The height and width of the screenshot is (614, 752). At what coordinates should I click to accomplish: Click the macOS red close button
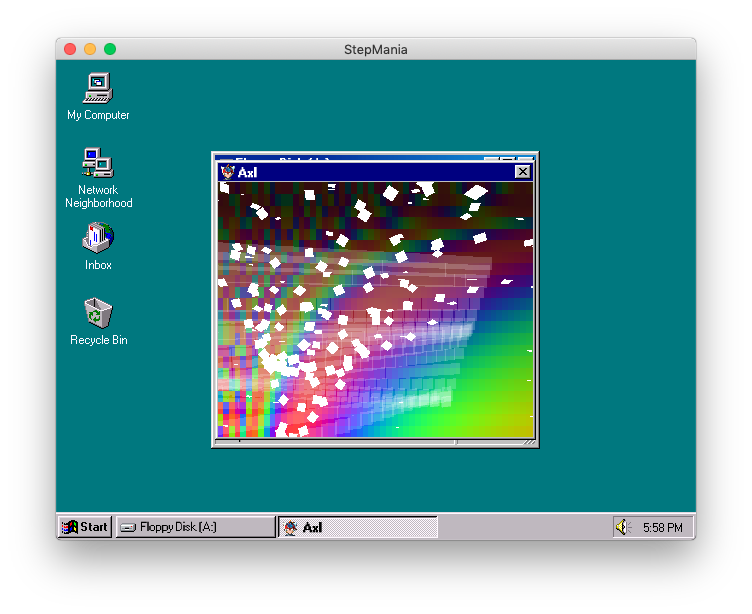pyautogui.click(x=70, y=49)
